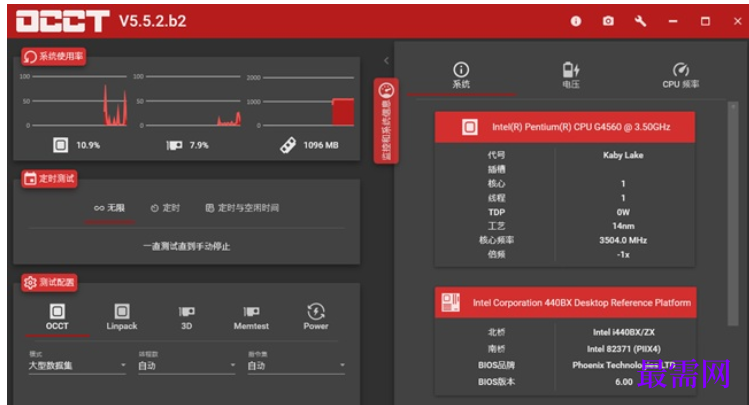Click the 7.9% GPU usage value
The width and height of the screenshot is (749, 405).
click(x=199, y=145)
